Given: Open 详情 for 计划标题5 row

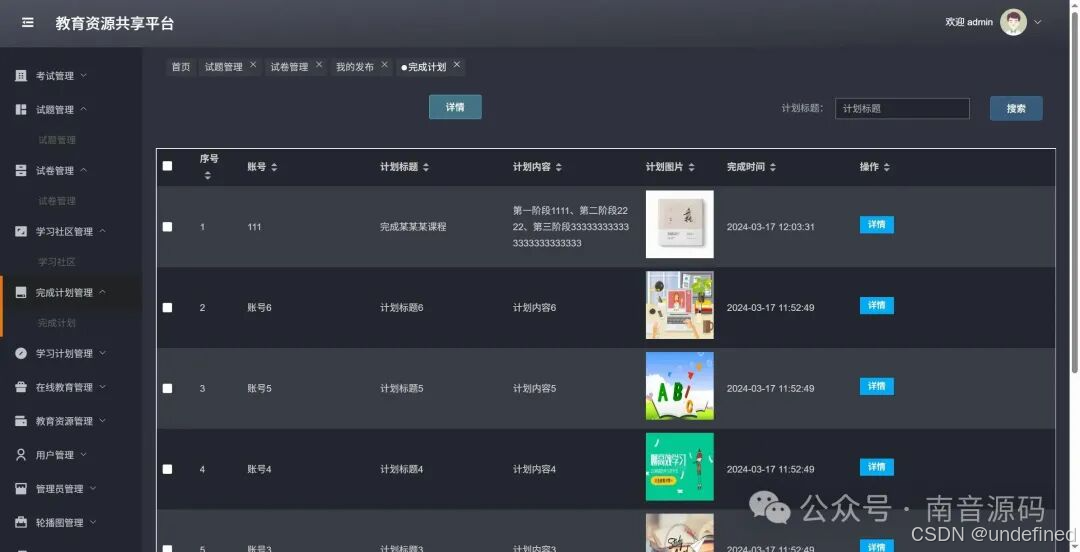Looking at the screenshot, I should (x=877, y=386).
